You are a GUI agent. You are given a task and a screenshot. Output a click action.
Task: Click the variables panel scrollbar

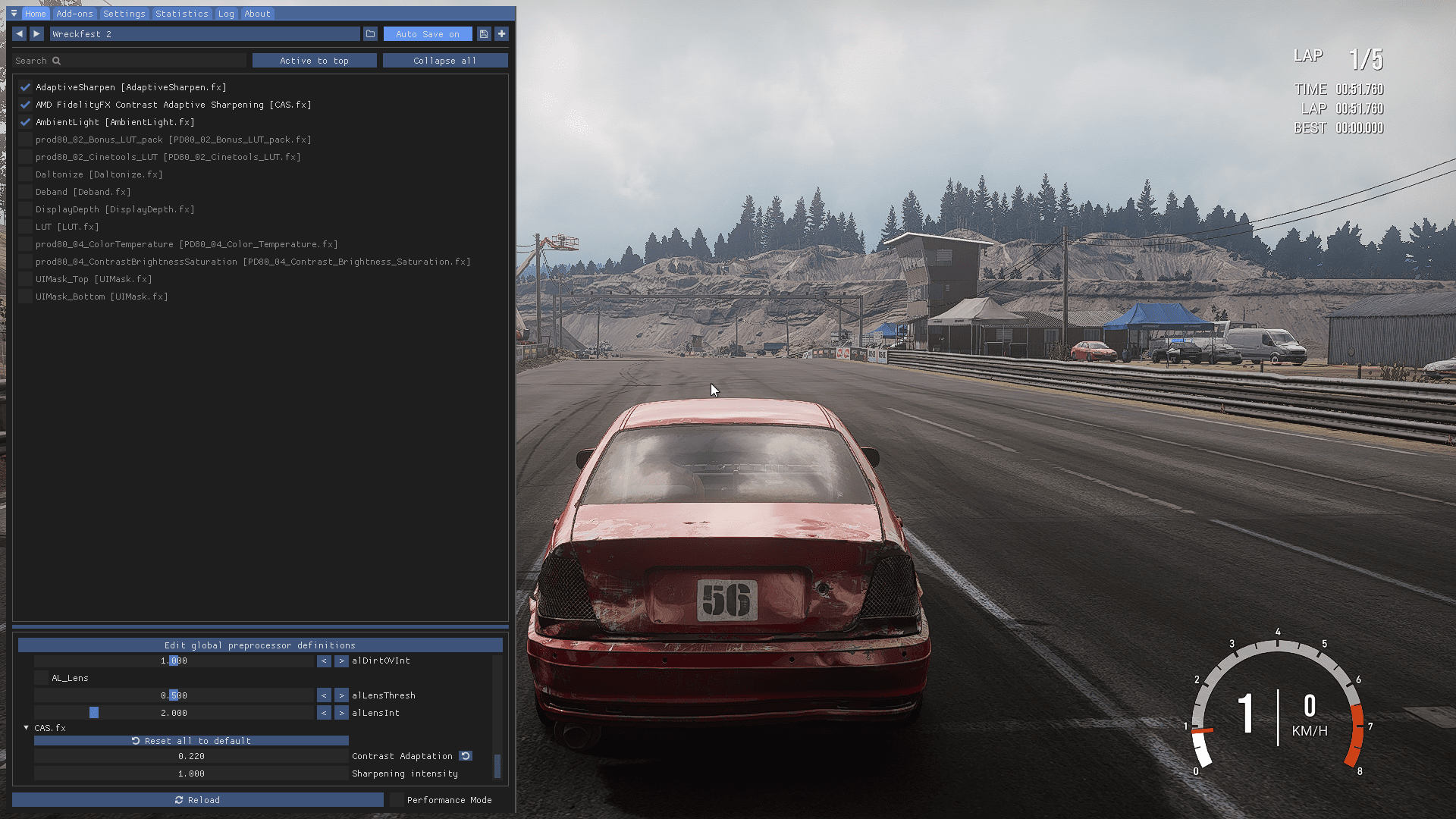point(497,766)
